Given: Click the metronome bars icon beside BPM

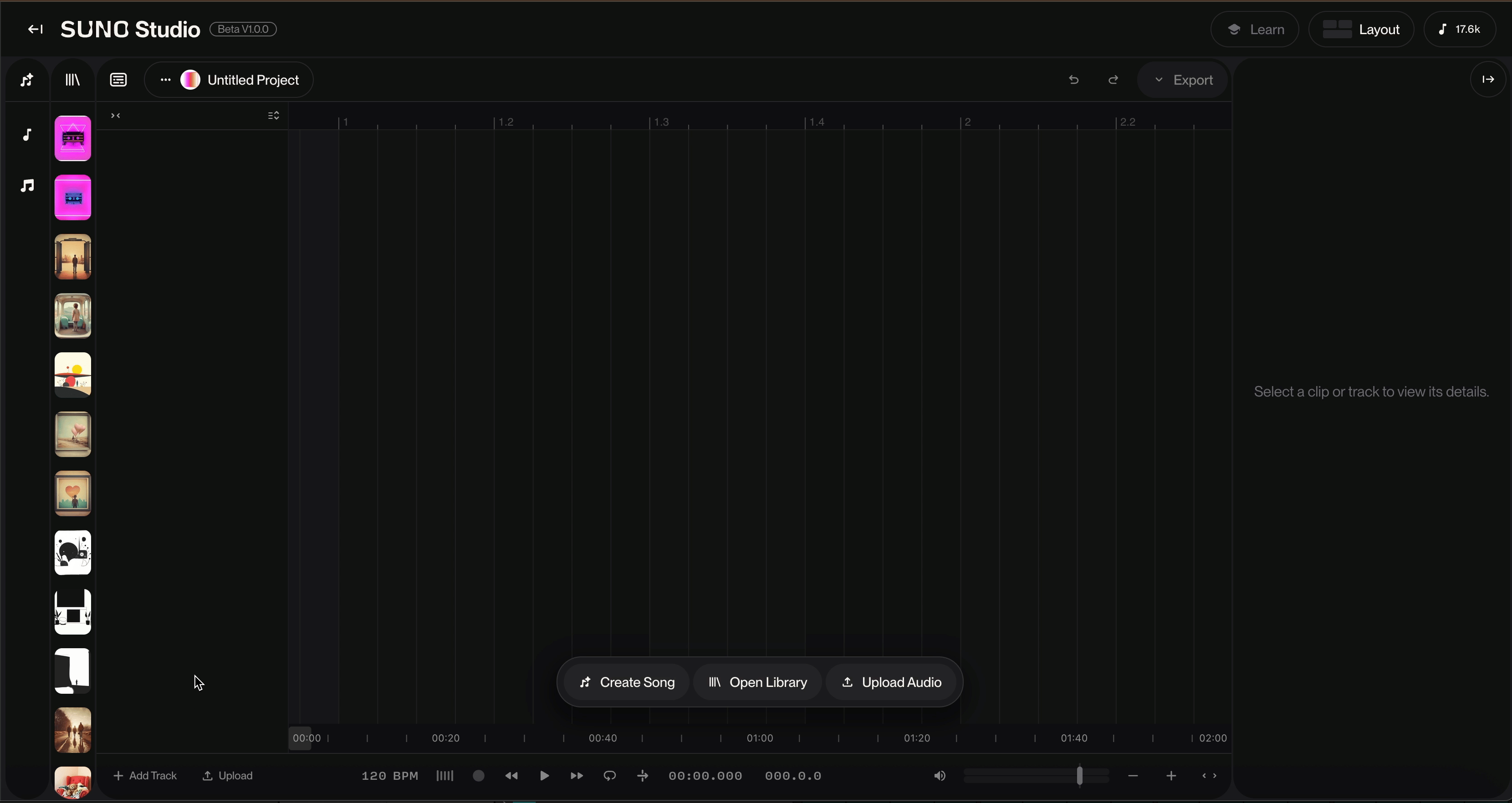Looking at the screenshot, I should 445,776.
